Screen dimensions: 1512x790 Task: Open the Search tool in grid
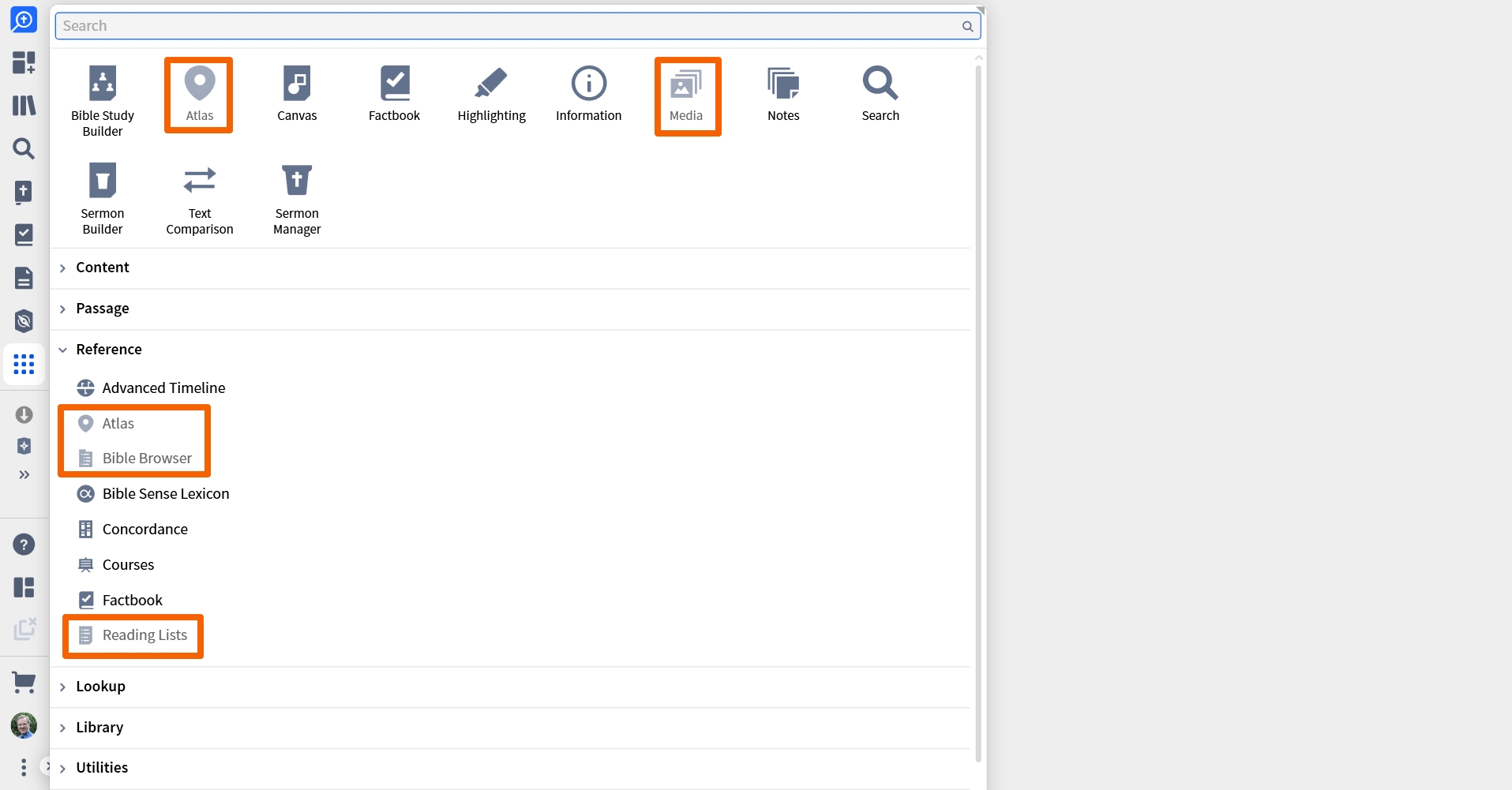pos(880,94)
